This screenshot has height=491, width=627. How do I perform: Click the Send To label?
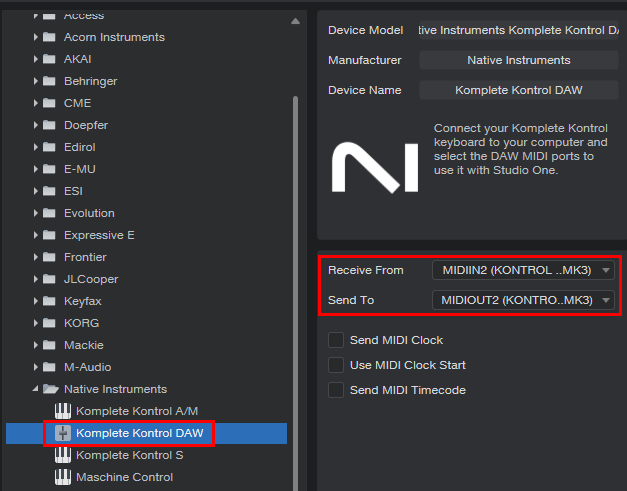351,300
